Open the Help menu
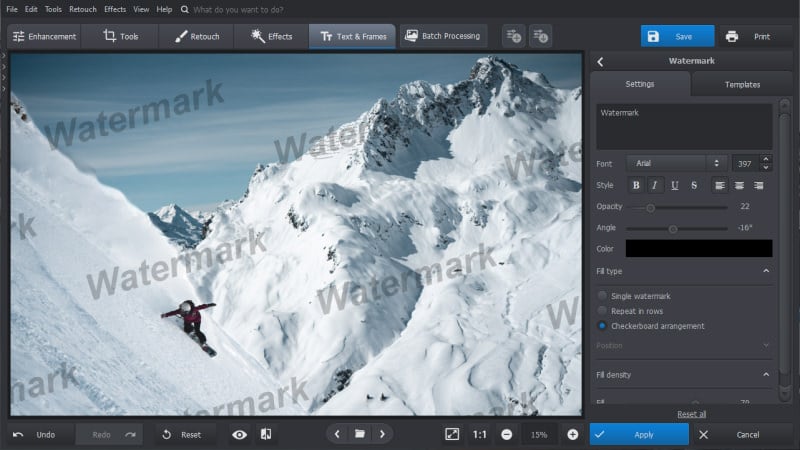800x450 pixels. coord(164,9)
